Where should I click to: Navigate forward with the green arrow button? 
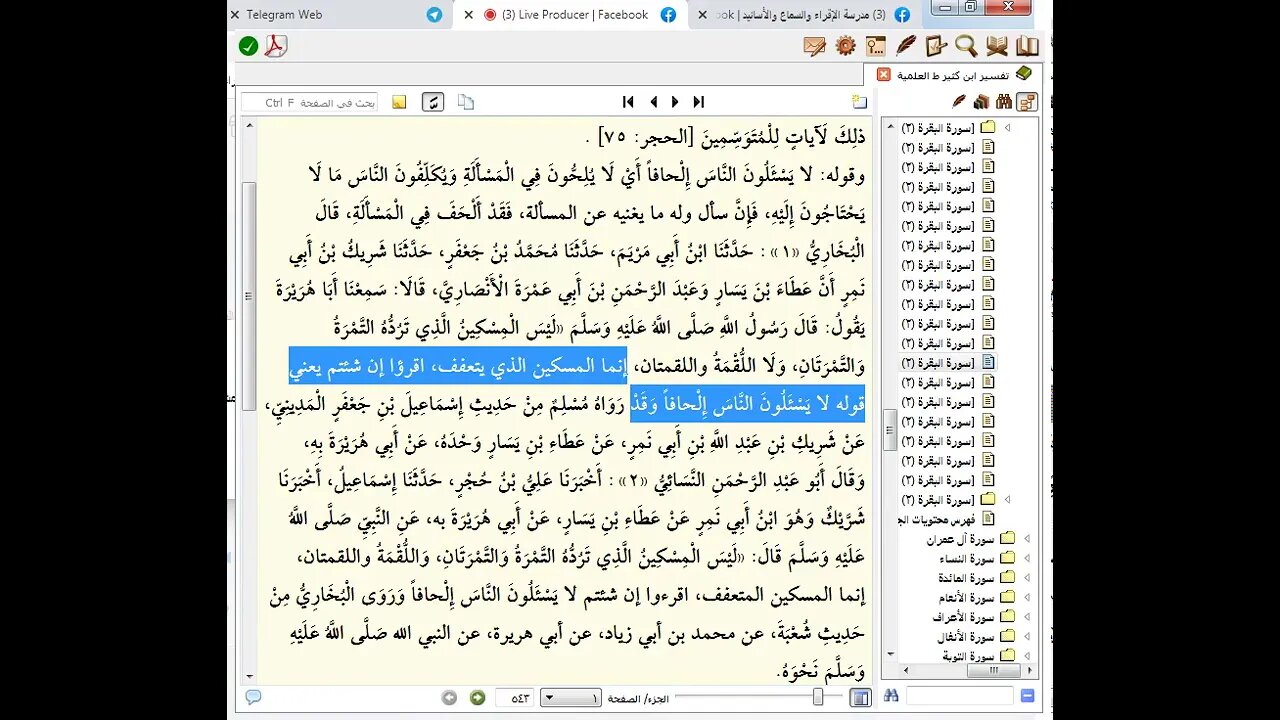coord(478,697)
